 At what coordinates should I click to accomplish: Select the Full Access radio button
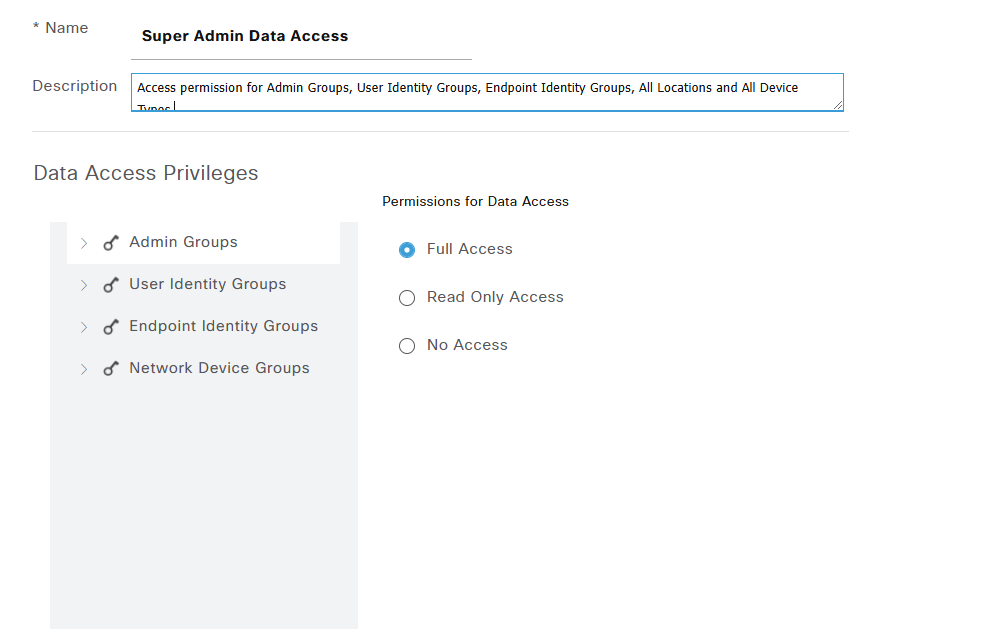[407, 250]
